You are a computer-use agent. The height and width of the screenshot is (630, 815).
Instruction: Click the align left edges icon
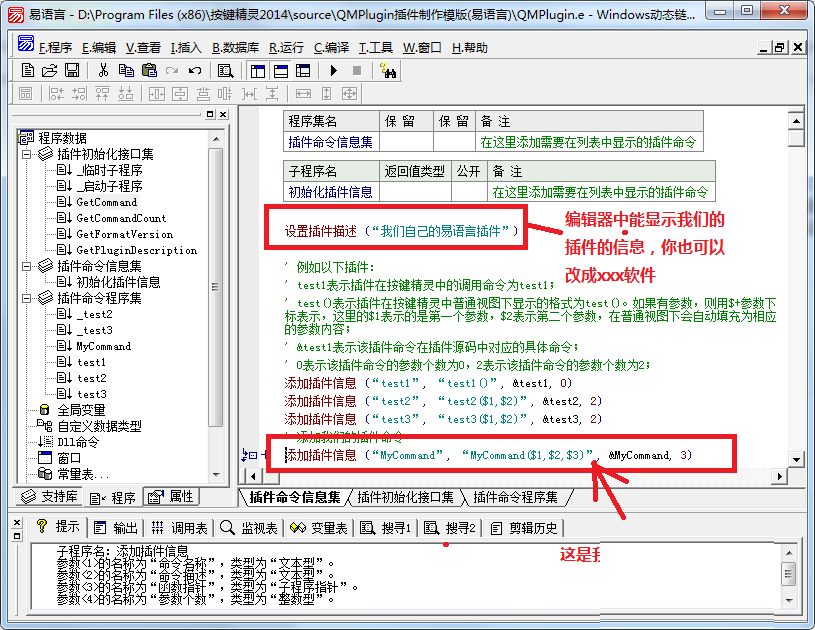pyautogui.click(x=56, y=94)
